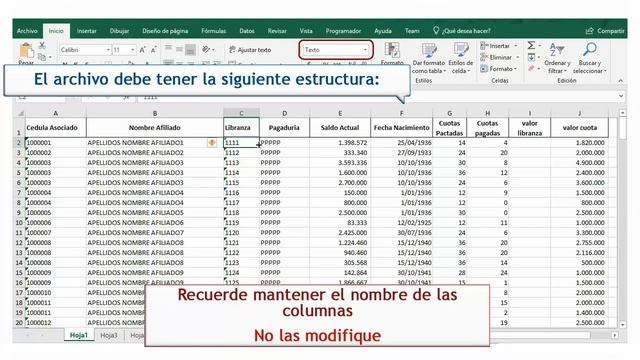Screen dimensions: 640x360
Task: Open the Team tab
Action: [411, 31]
